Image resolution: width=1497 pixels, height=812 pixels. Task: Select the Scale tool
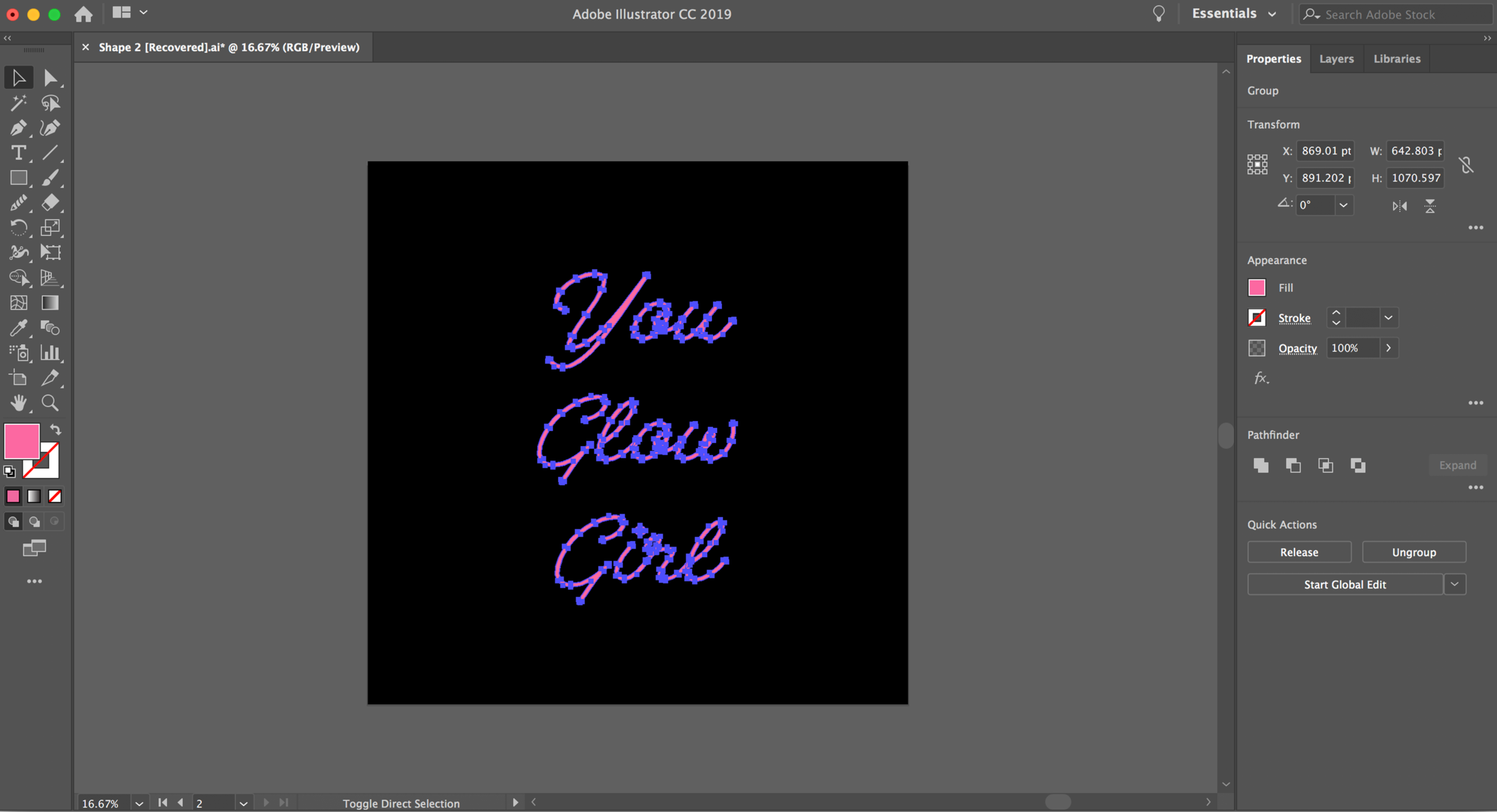tap(50, 228)
